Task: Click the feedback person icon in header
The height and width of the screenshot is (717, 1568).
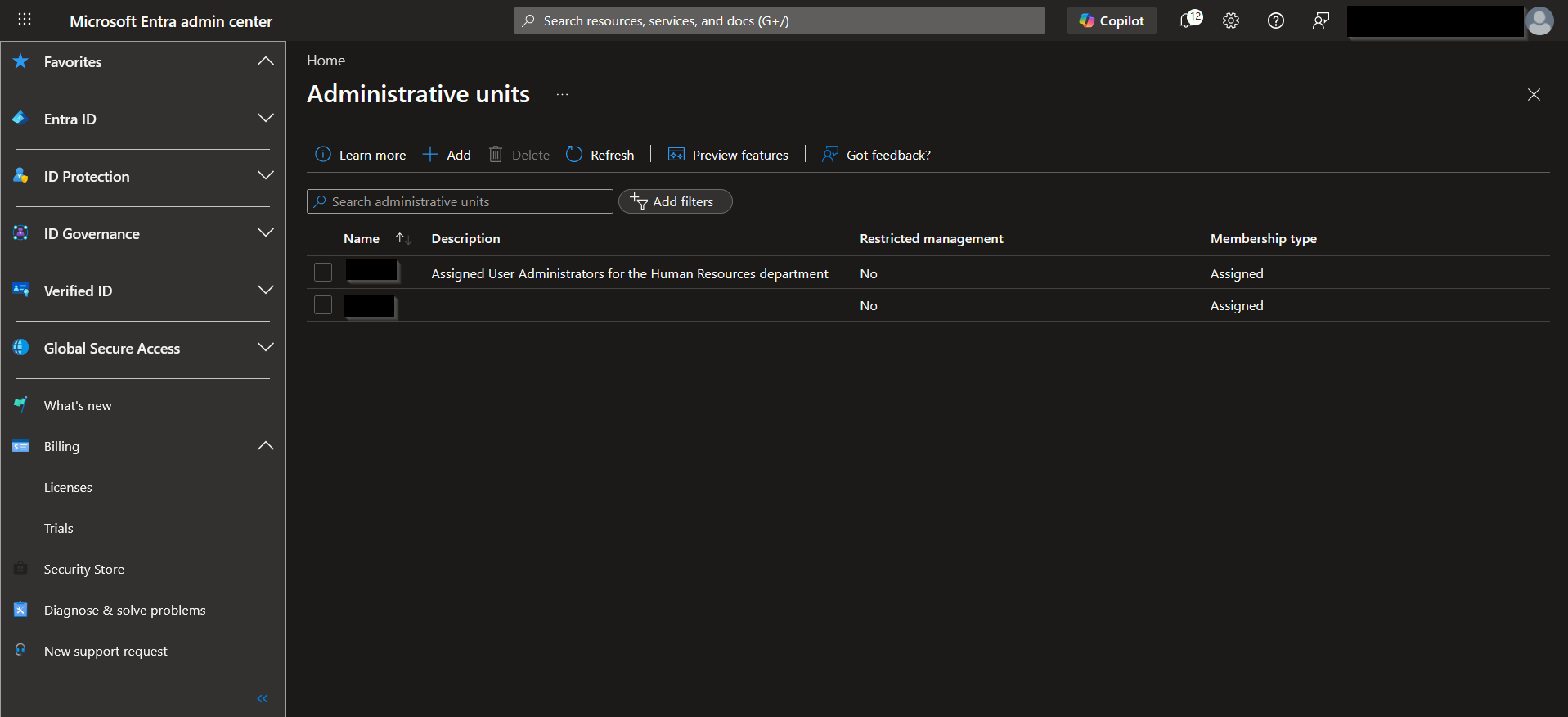Action: pos(1321,20)
